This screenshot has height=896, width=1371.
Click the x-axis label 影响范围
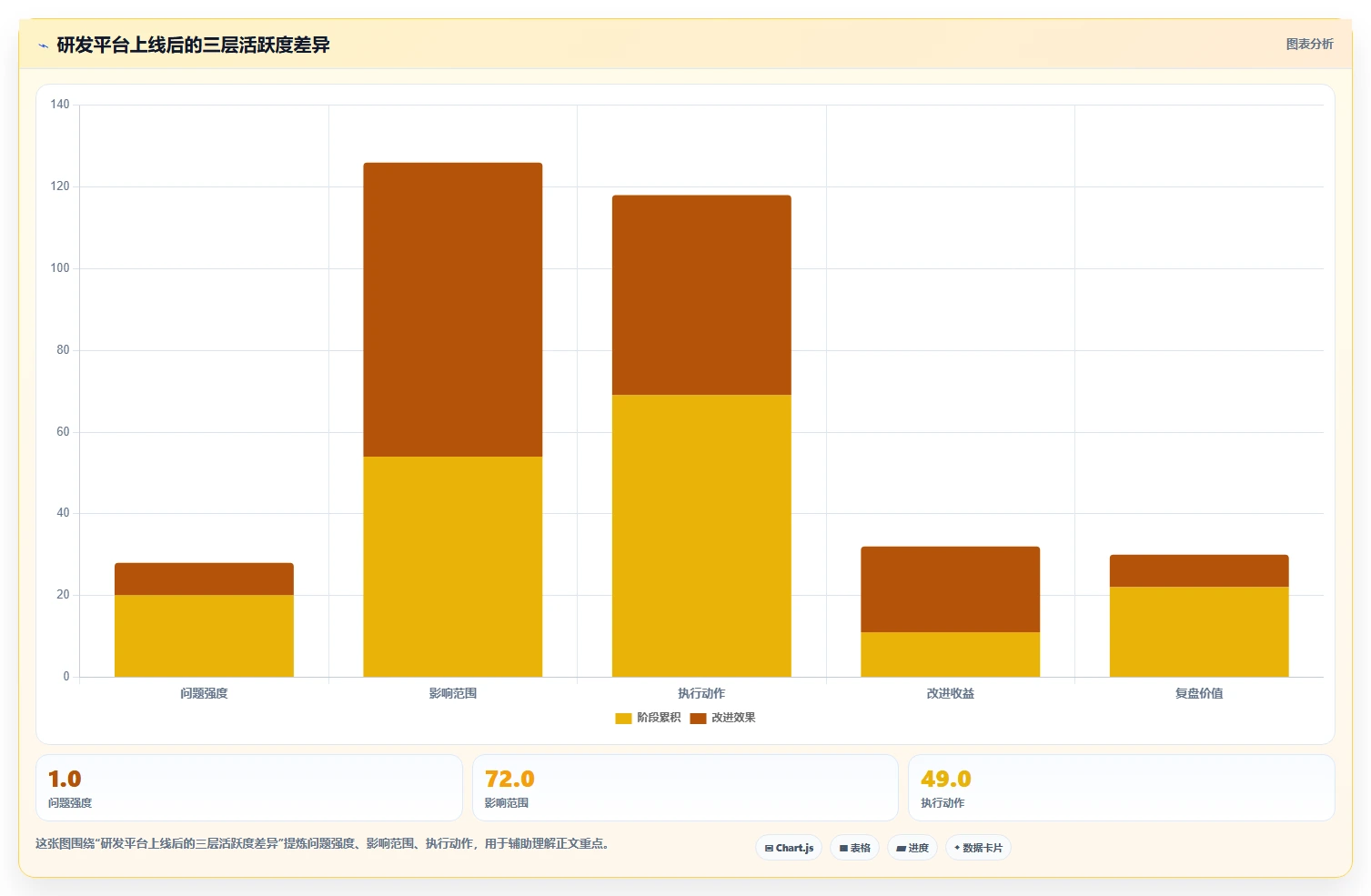tap(453, 693)
